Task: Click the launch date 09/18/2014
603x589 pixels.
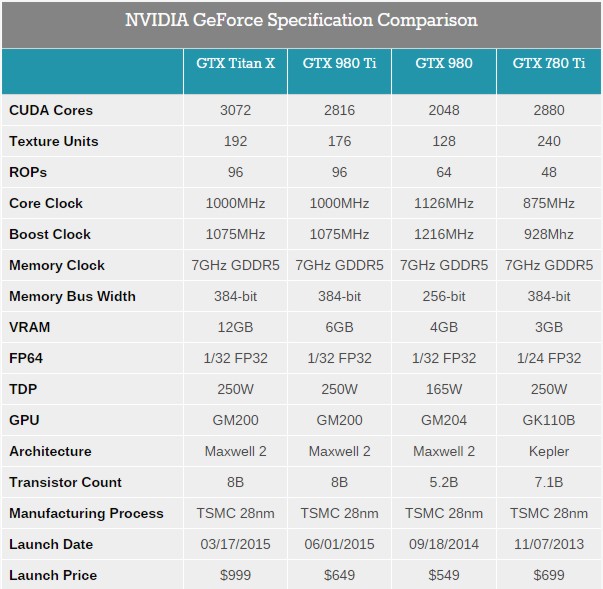Action: tap(444, 544)
